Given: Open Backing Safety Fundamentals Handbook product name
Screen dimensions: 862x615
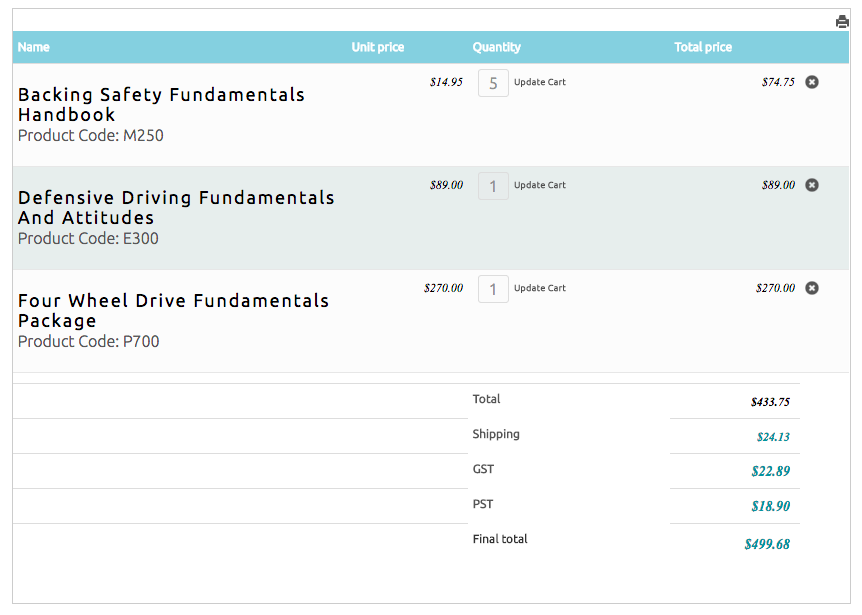Looking at the screenshot, I should coord(161,105).
